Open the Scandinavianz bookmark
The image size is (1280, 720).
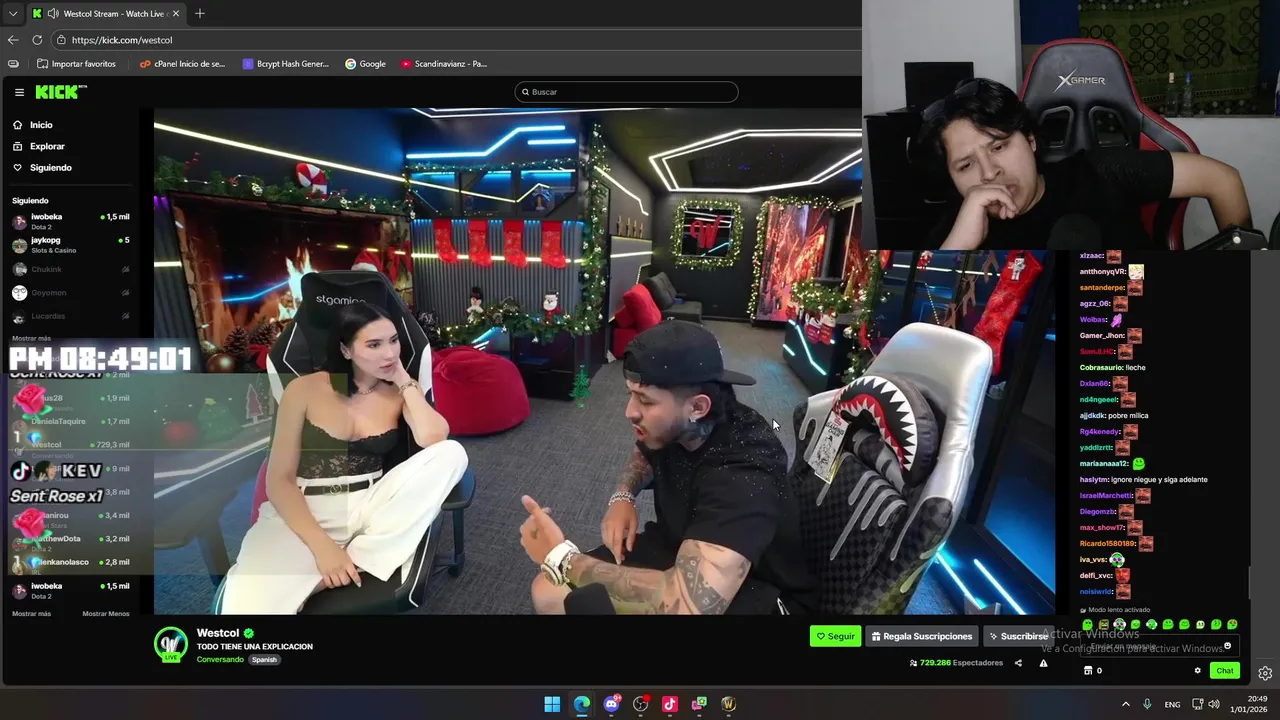click(x=443, y=64)
